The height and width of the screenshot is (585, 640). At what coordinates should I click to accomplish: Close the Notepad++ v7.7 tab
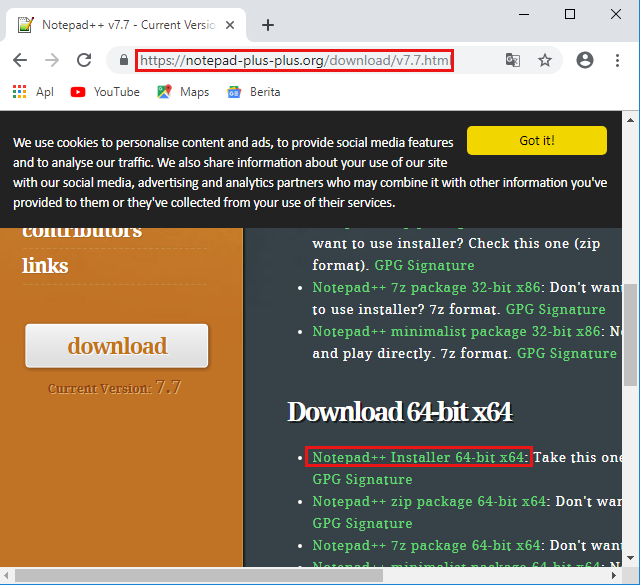pyautogui.click(x=230, y=25)
